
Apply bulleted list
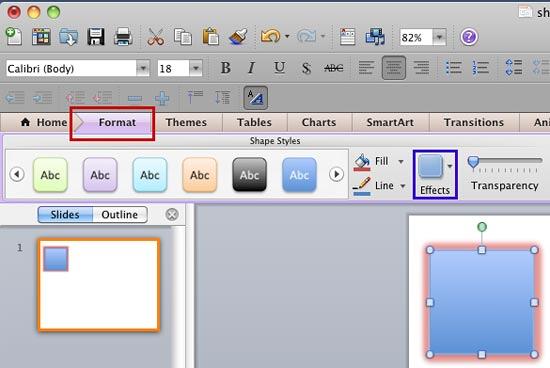[453, 68]
